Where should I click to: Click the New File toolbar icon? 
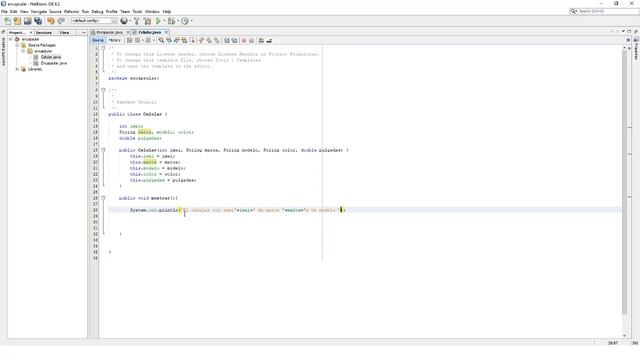[x=7, y=21]
